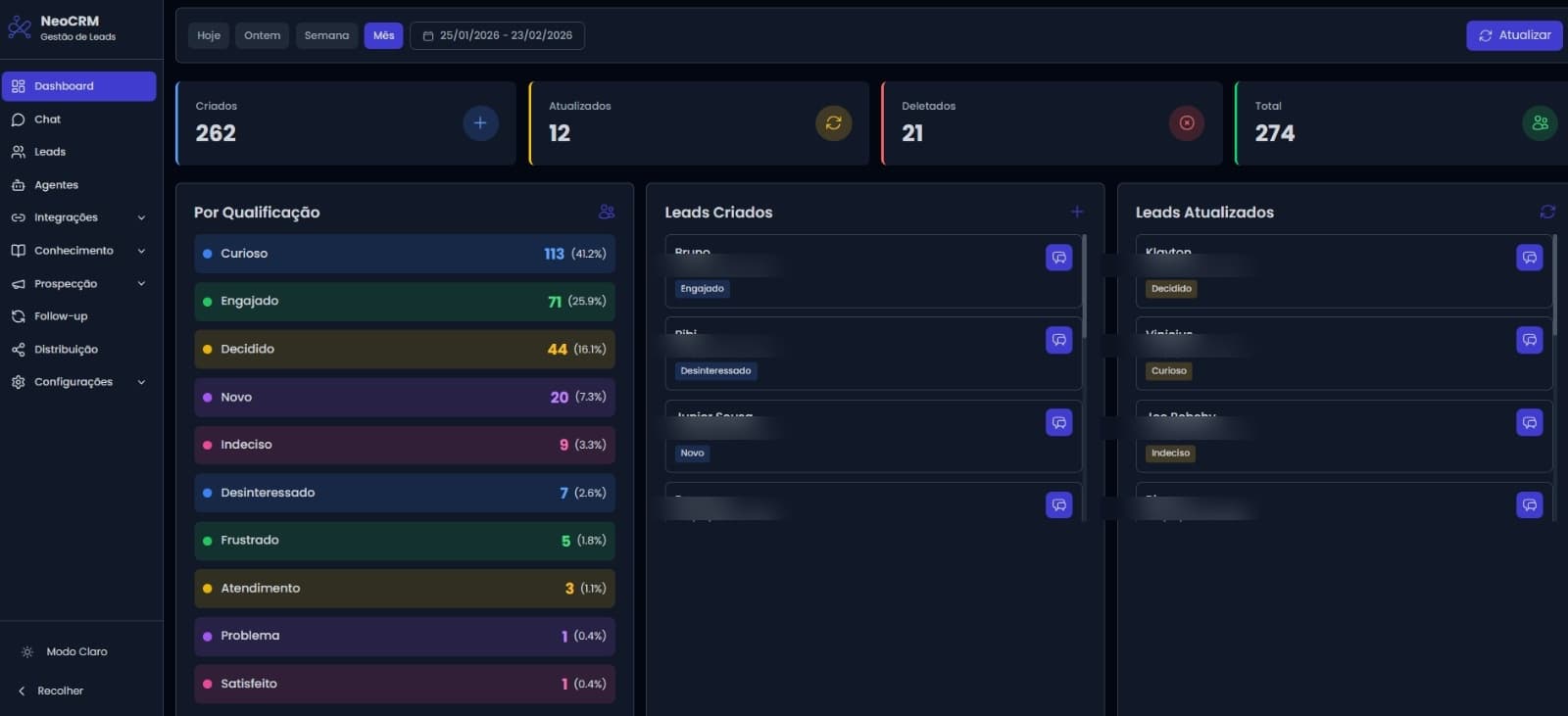Open chat for the Novo lead in Leads Criados
Viewport: 1568px width, 716px height.
pos(1059,422)
